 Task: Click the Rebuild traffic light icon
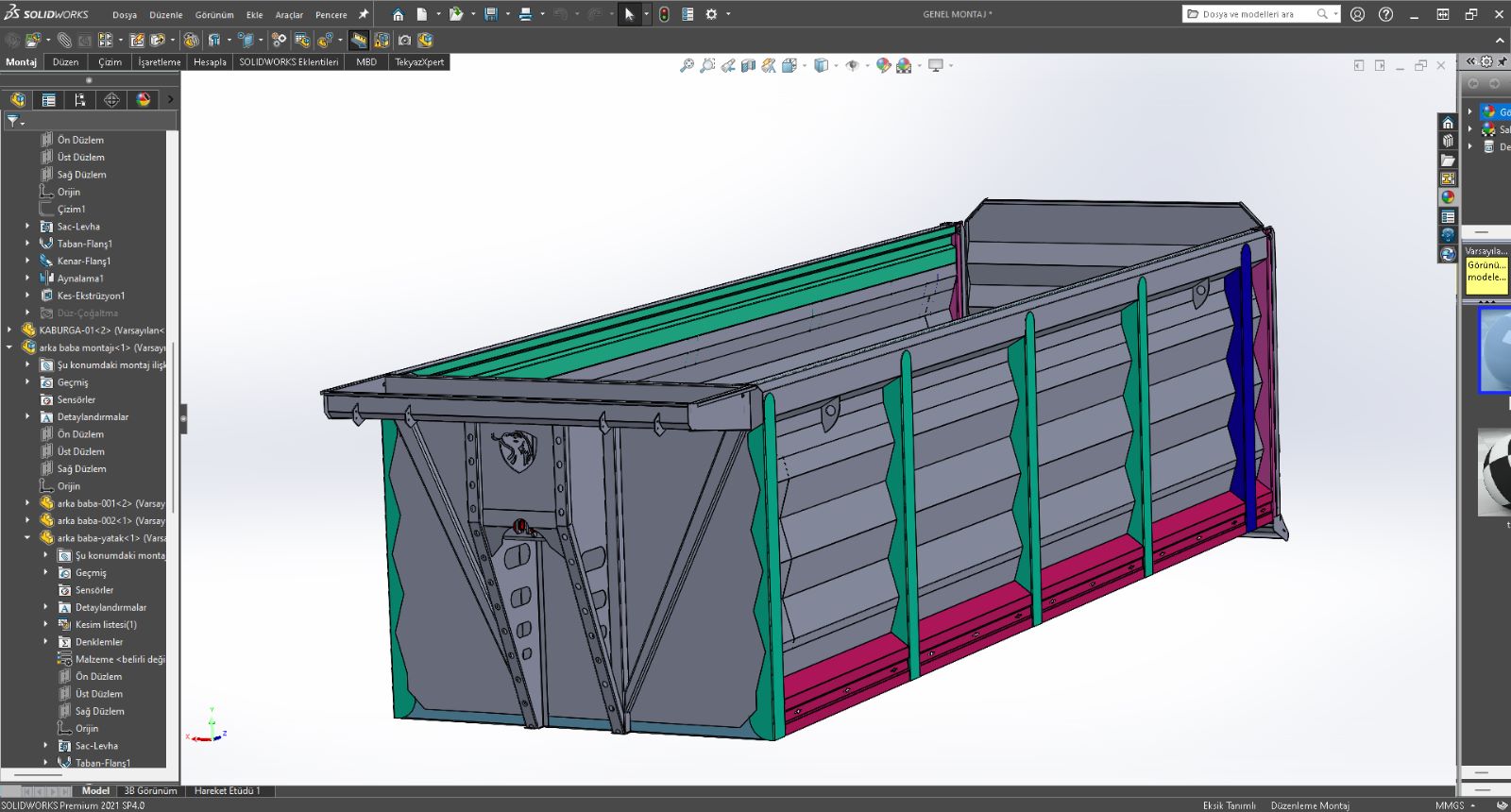664,14
